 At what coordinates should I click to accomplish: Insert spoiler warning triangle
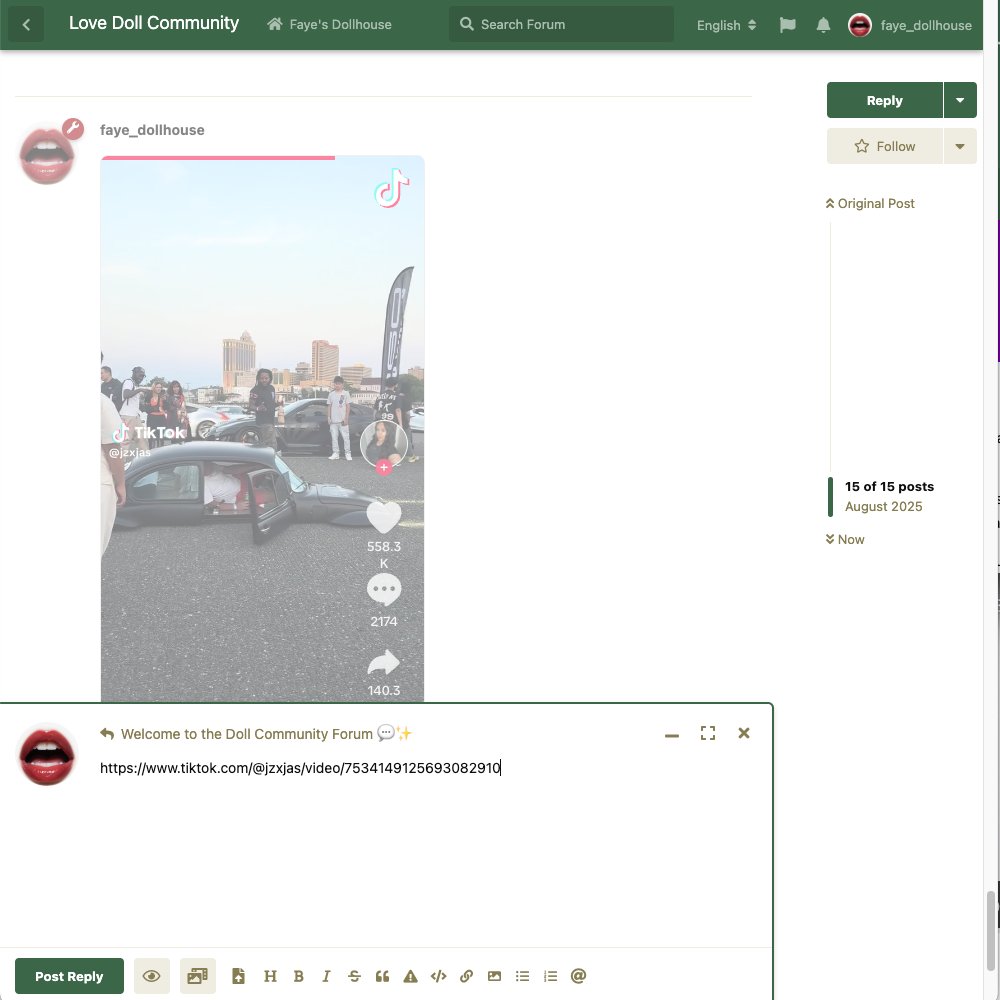(x=410, y=976)
